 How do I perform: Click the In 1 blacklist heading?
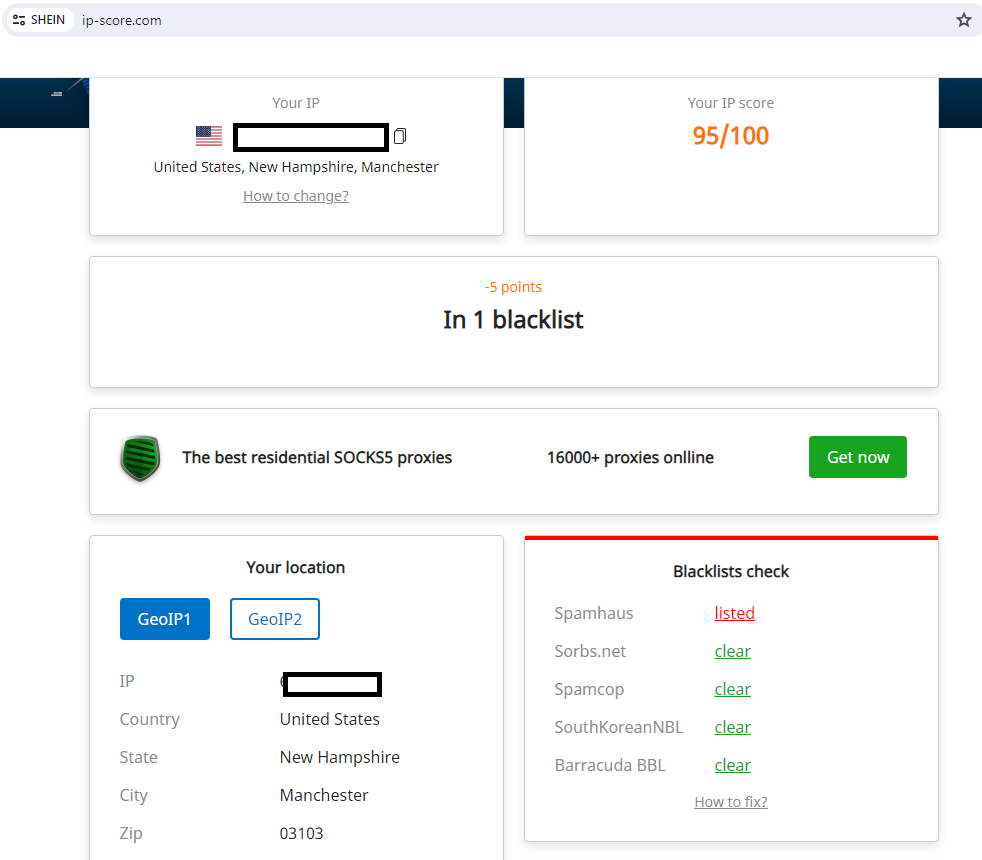pyautogui.click(x=513, y=320)
